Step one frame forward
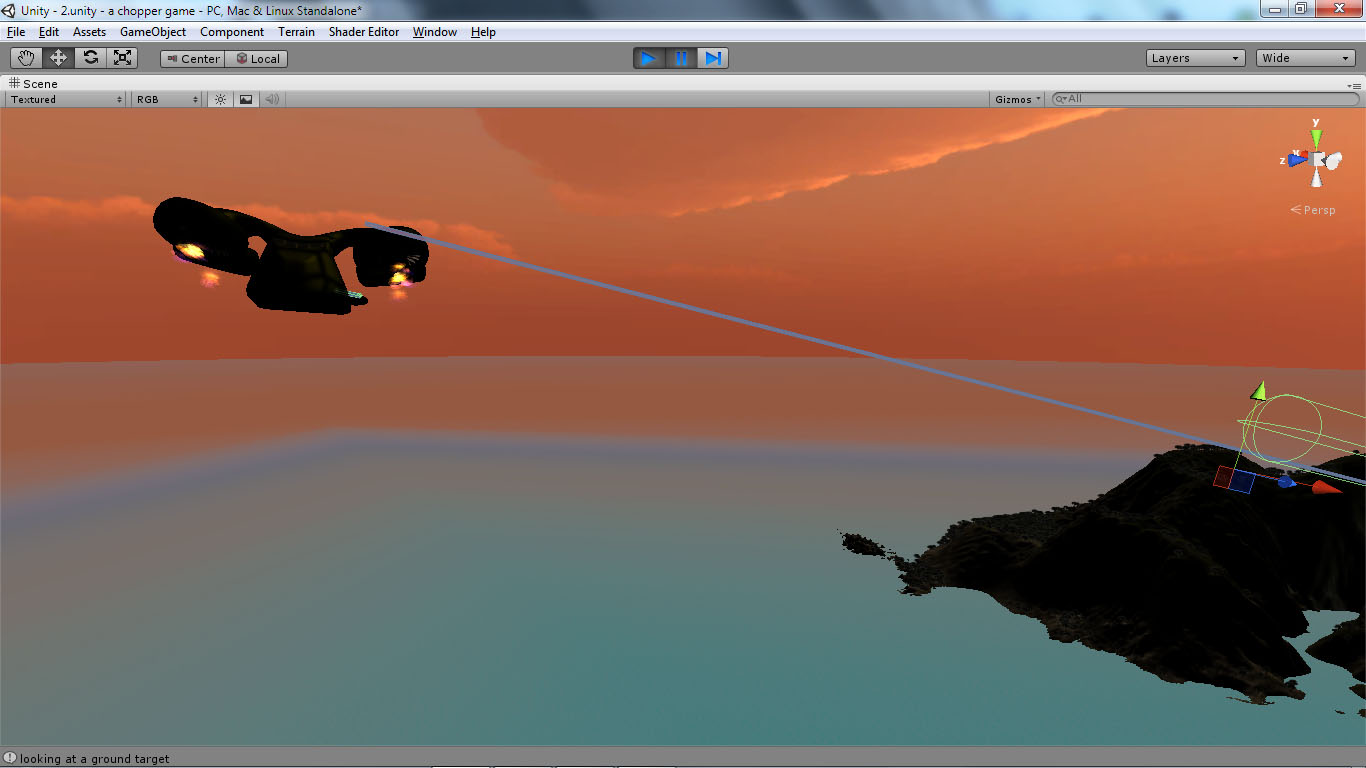1366x768 pixels. click(713, 58)
